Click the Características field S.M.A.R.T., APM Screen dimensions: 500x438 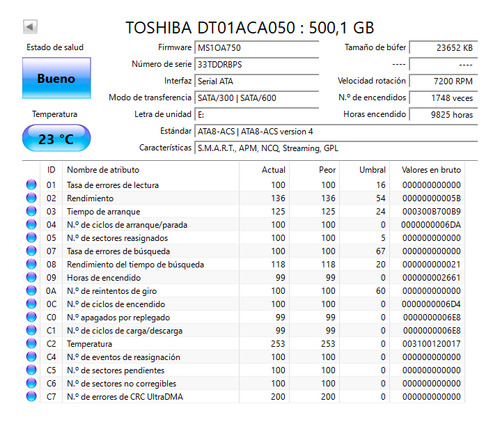(336, 148)
